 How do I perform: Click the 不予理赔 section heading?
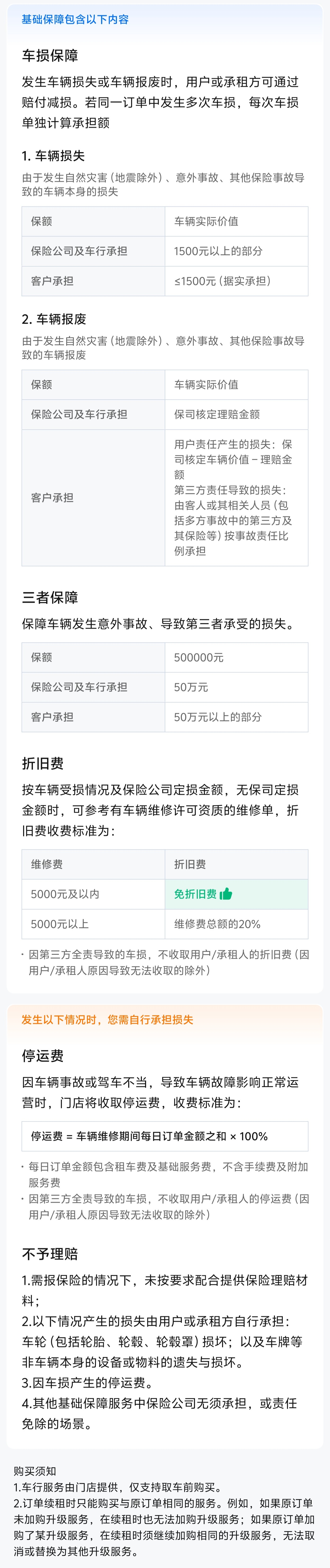pyautogui.click(x=50, y=1253)
